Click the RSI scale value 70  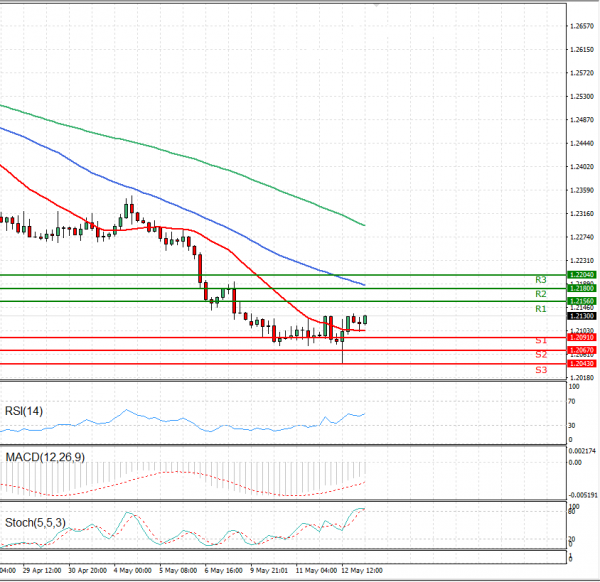click(572, 402)
